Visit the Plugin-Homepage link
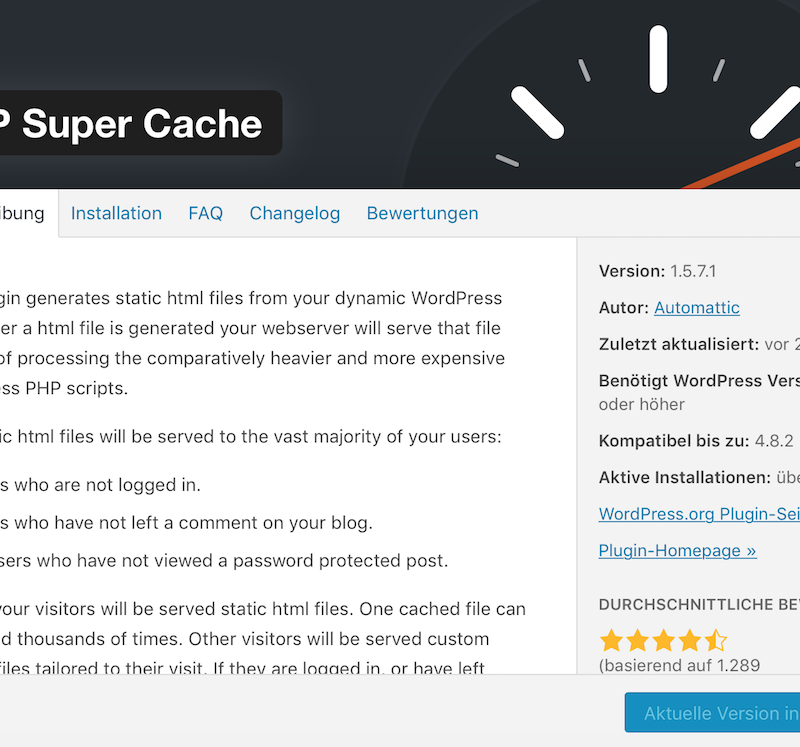Screen dimensions: 800x747 coord(678,551)
